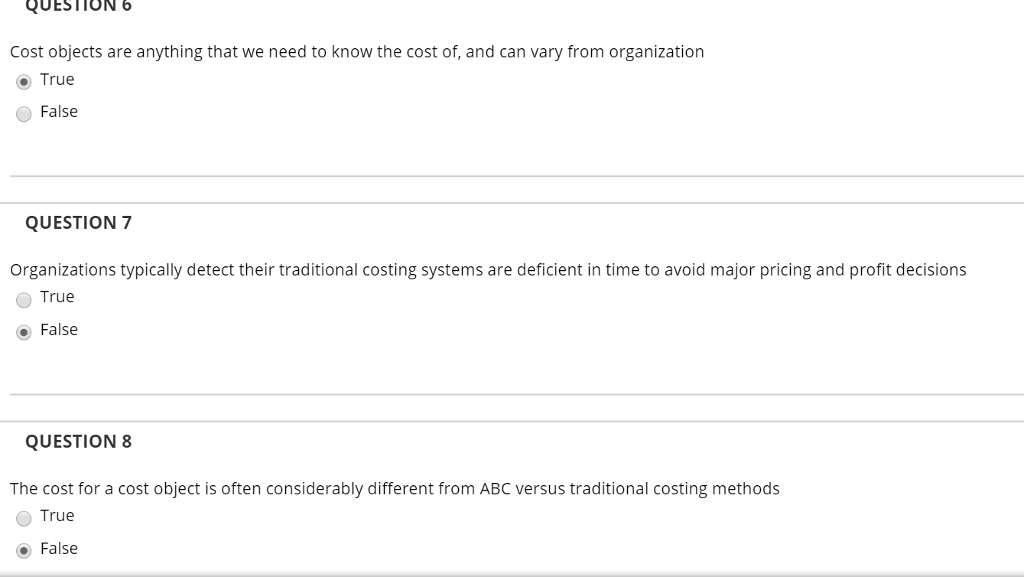Click the QUESTION 8 heading
Viewport: 1024px width, 577px height.
pos(80,440)
